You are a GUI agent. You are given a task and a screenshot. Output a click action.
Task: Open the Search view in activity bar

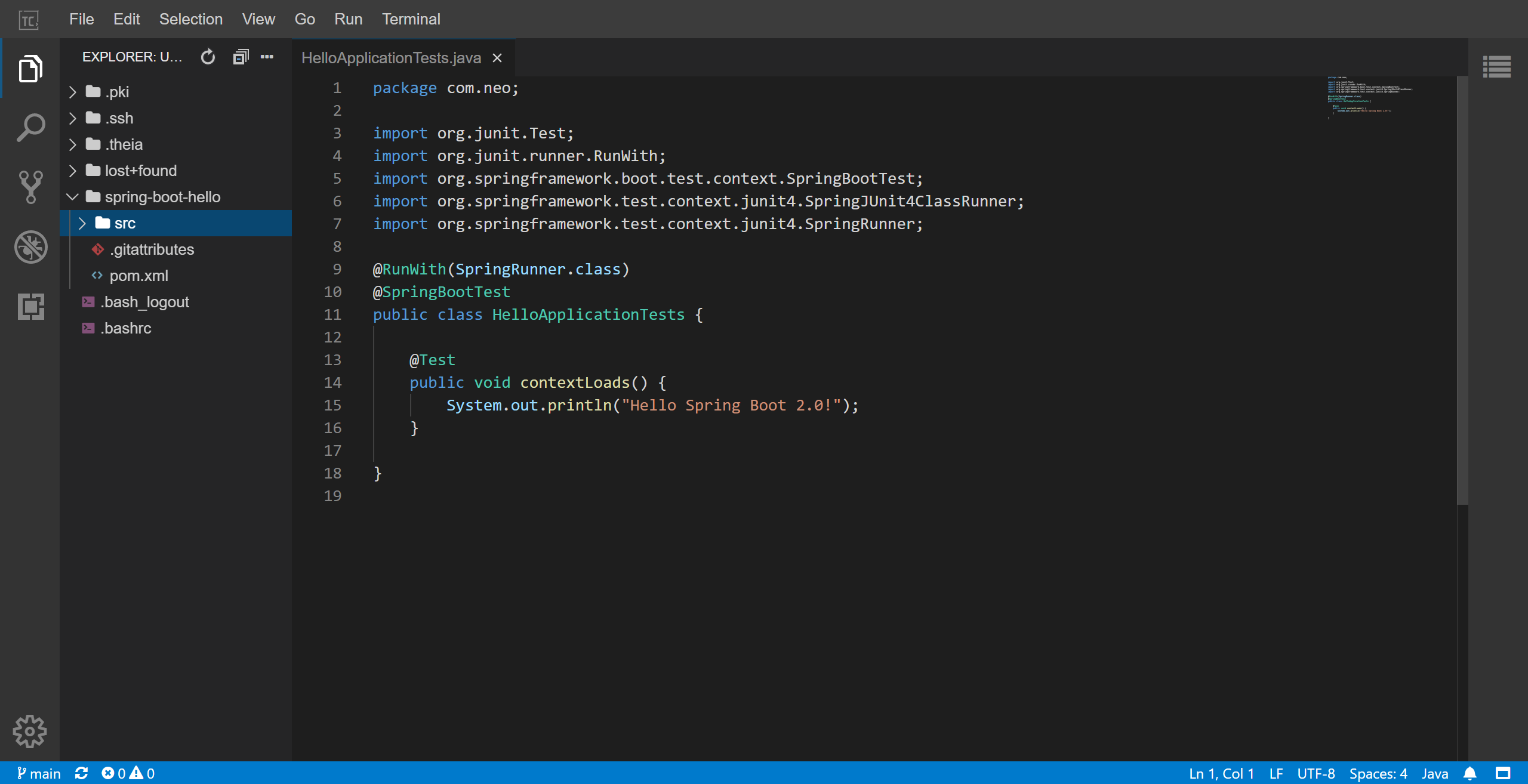coord(30,128)
